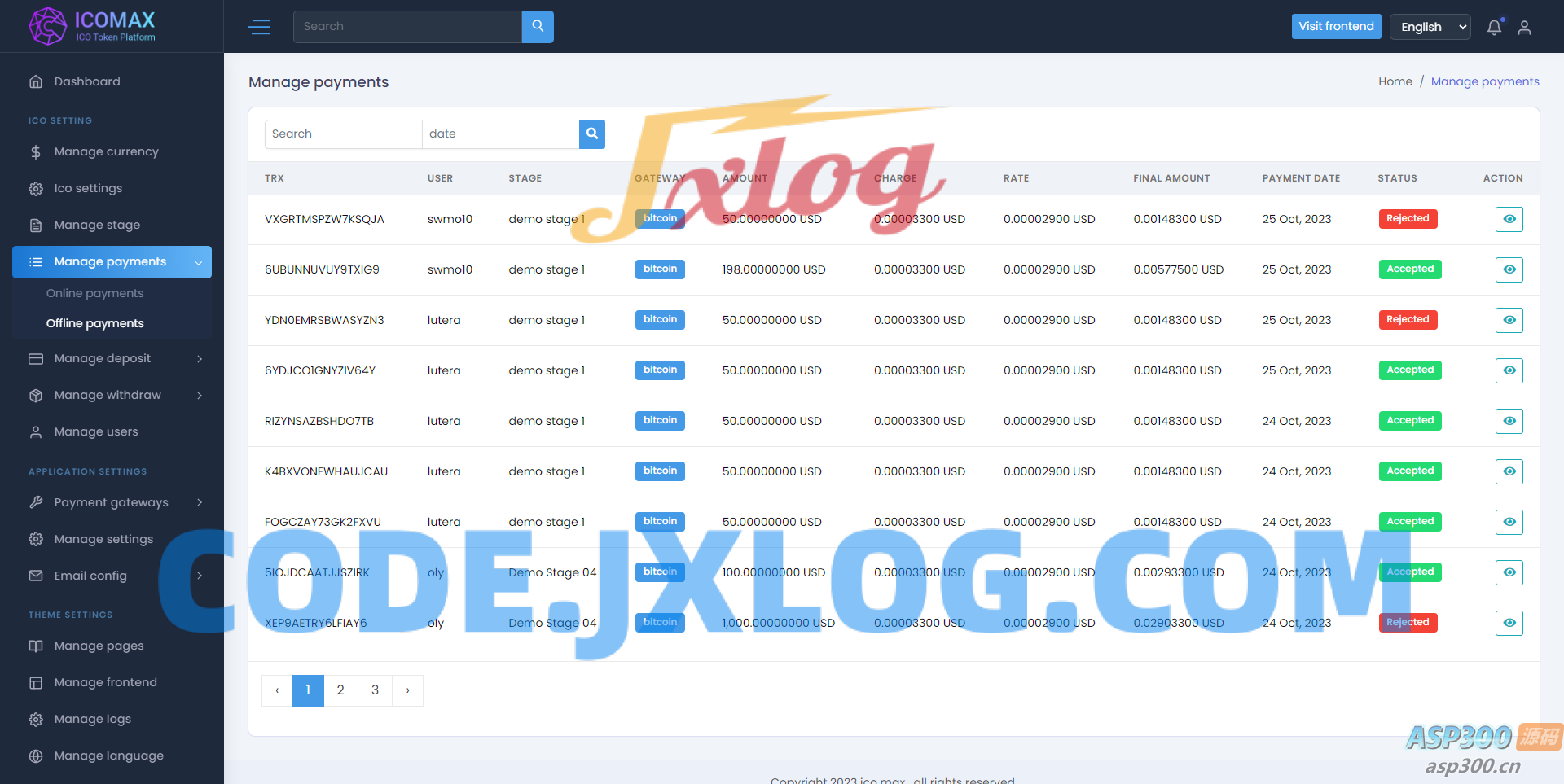Viewport: 1564px width, 784px height.
Task: Open the English language dropdown
Action: [1430, 27]
